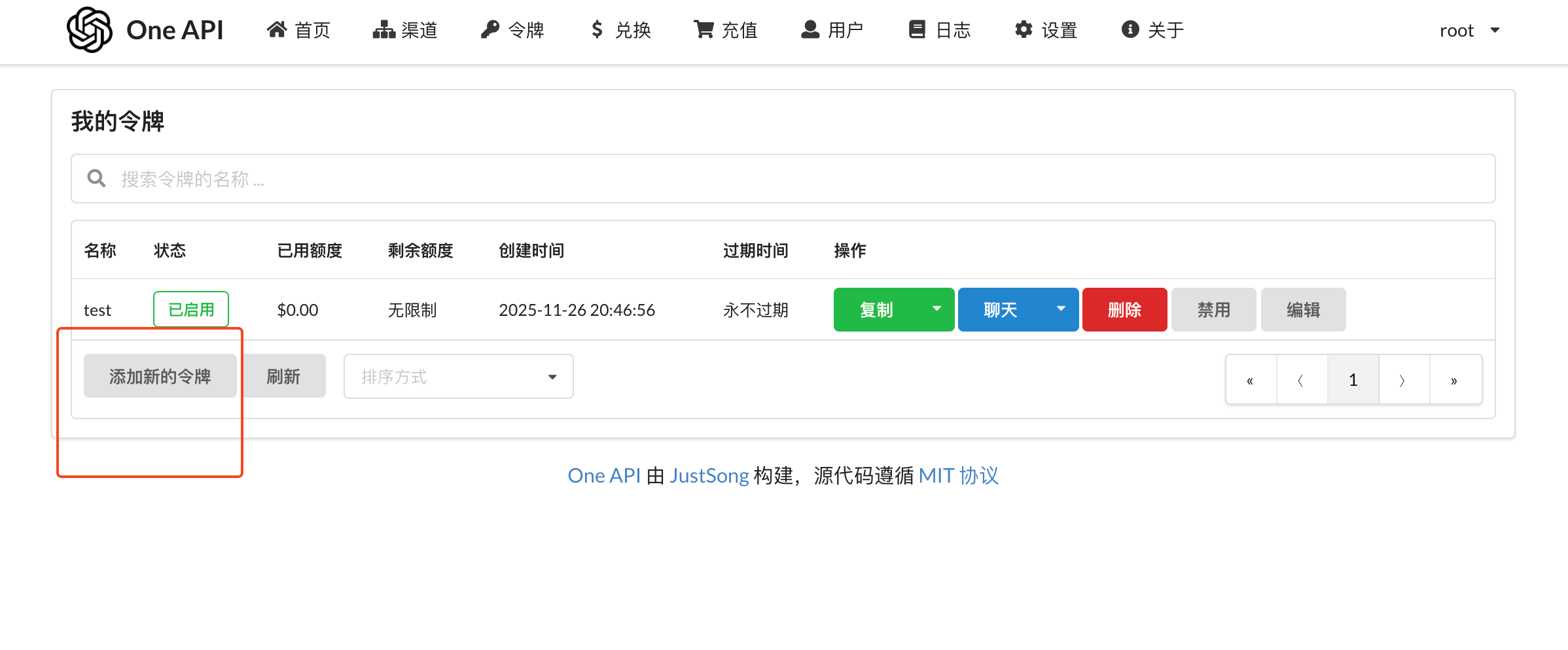Open 关于 about menu item
Viewport: 1568px width, 650px height.
[1153, 30]
